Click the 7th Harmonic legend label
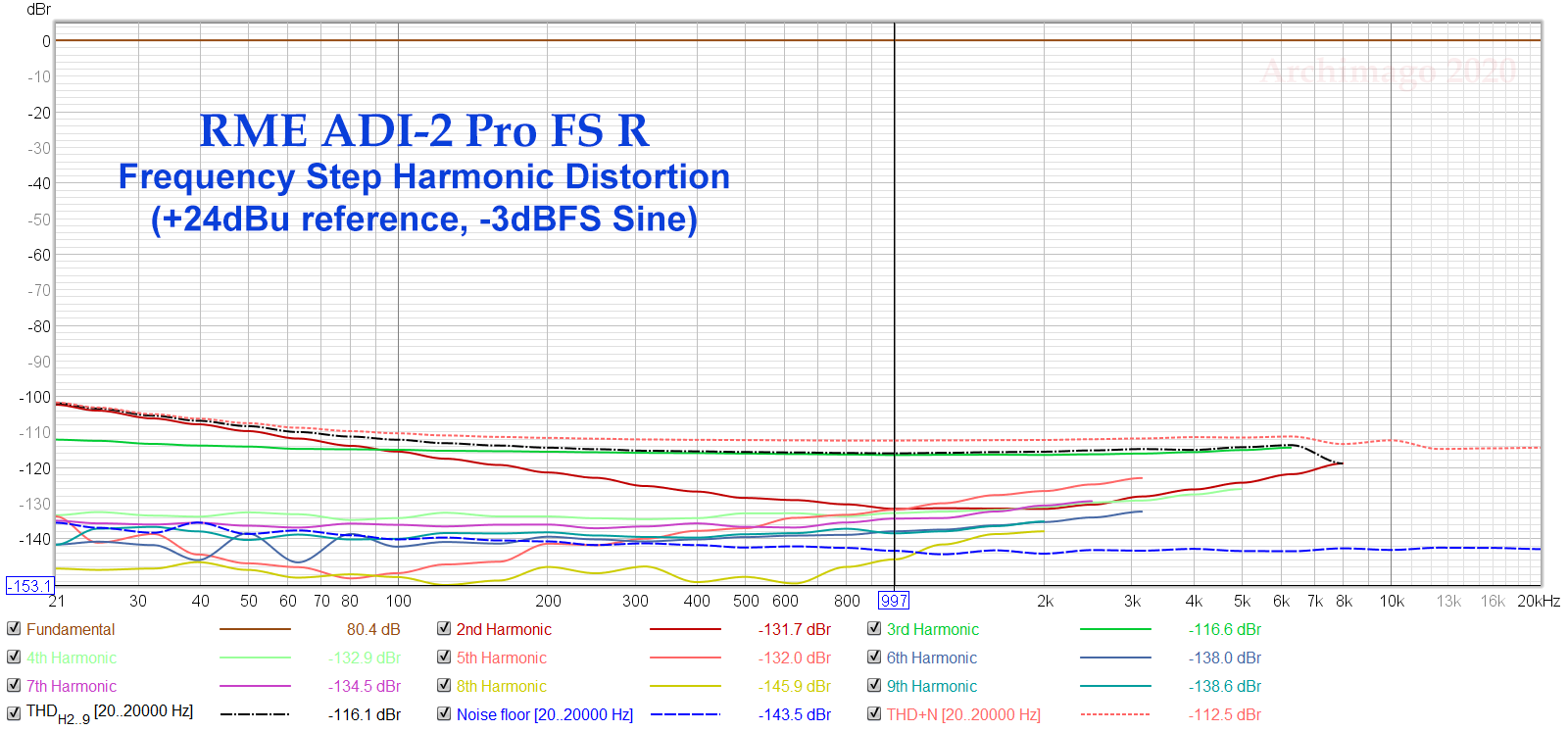The height and width of the screenshot is (731, 1568). coord(72,686)
